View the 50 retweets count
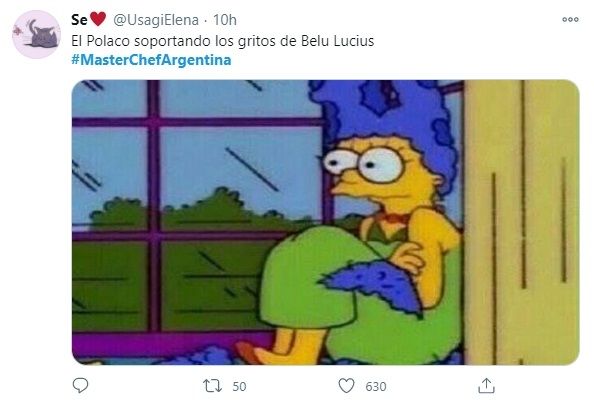 (239, 386)
